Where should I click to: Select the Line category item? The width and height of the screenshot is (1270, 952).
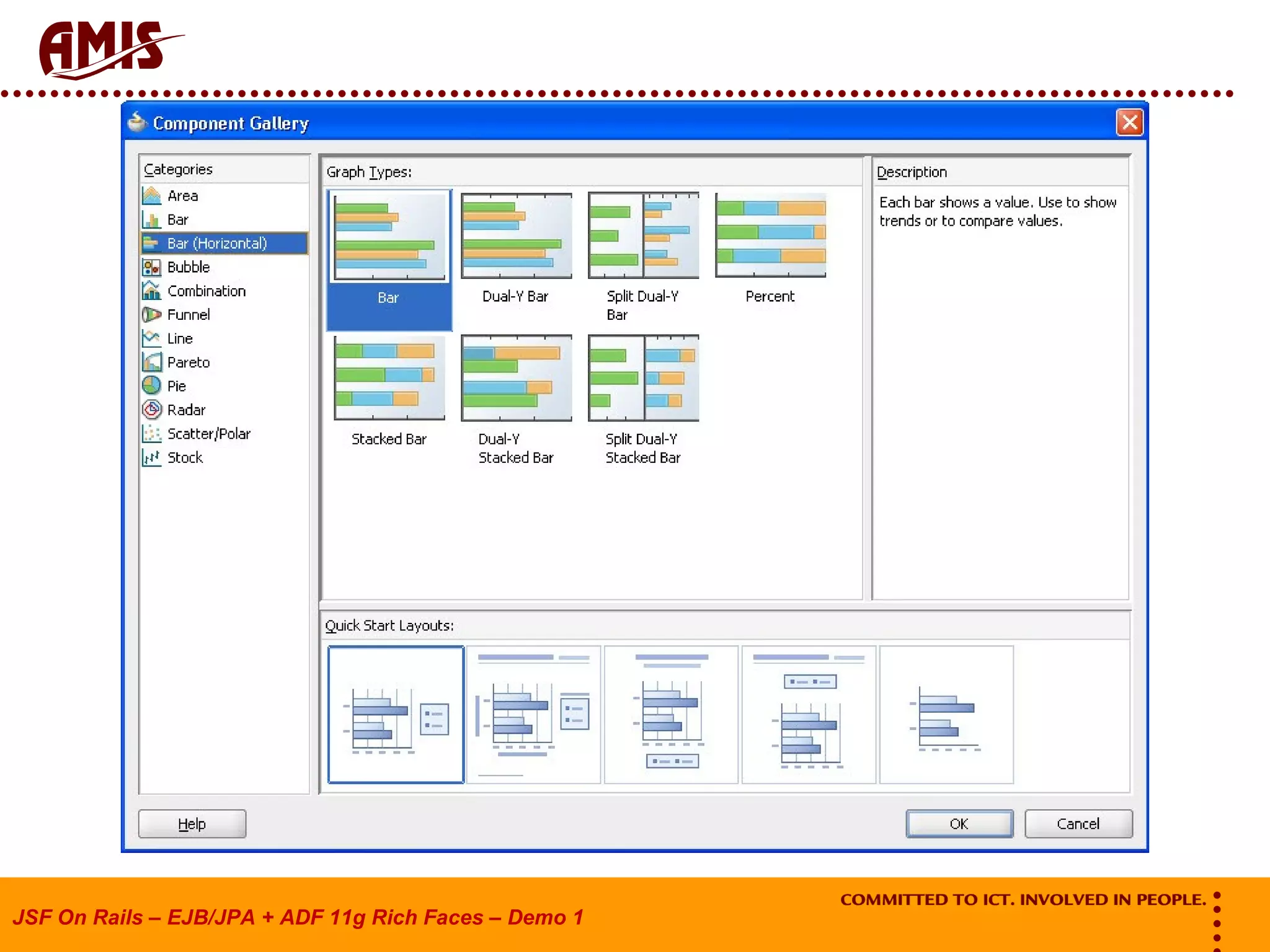[180, 339]
